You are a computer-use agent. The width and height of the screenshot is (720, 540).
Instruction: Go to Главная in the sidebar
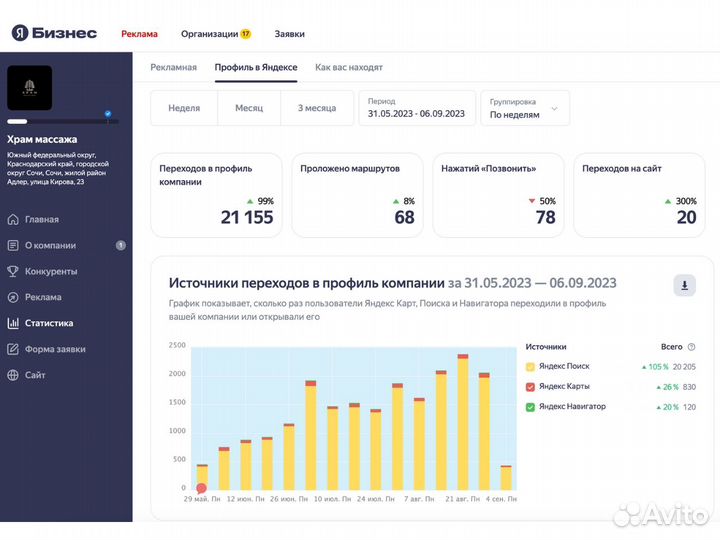pyautogui.click(x=42, y=219)
